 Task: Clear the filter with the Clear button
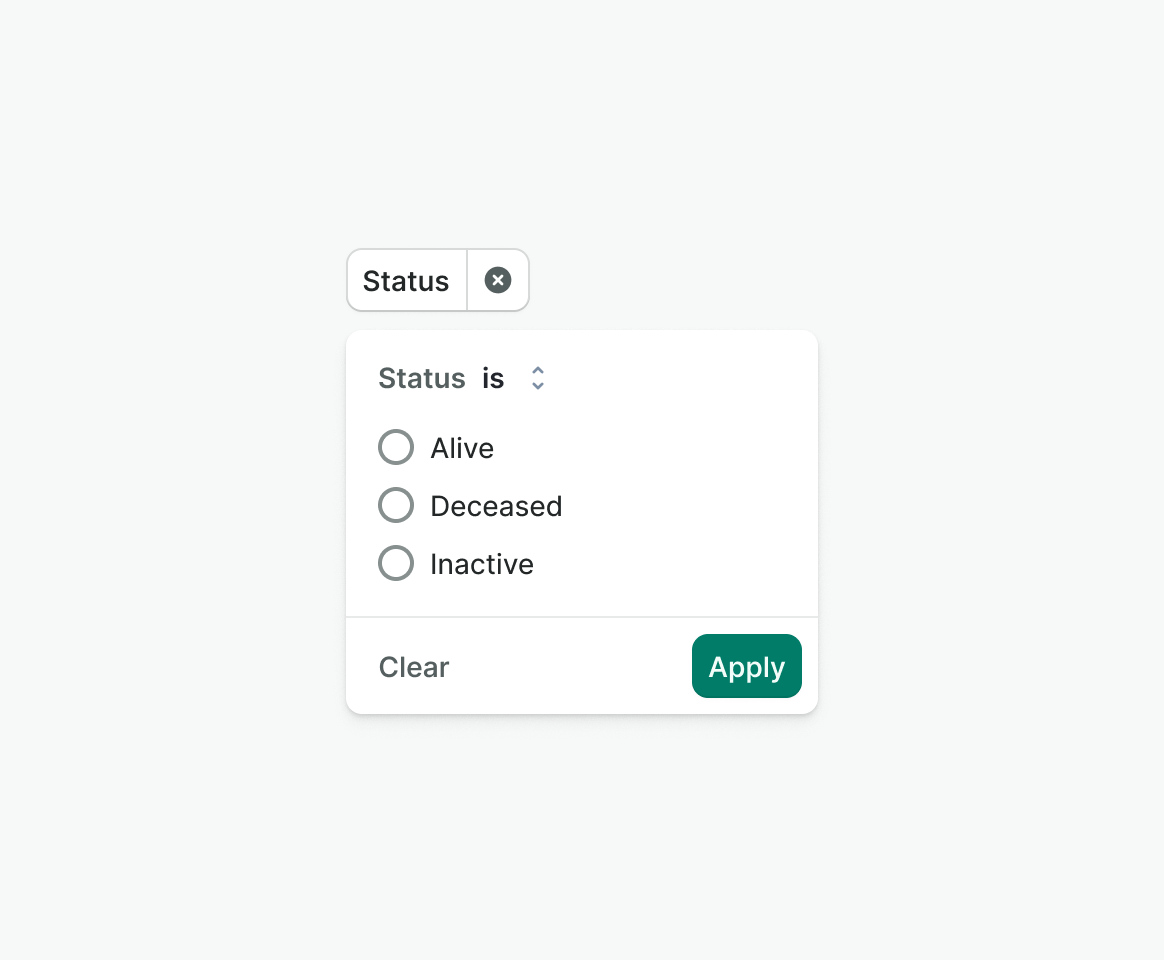[414, 667]
